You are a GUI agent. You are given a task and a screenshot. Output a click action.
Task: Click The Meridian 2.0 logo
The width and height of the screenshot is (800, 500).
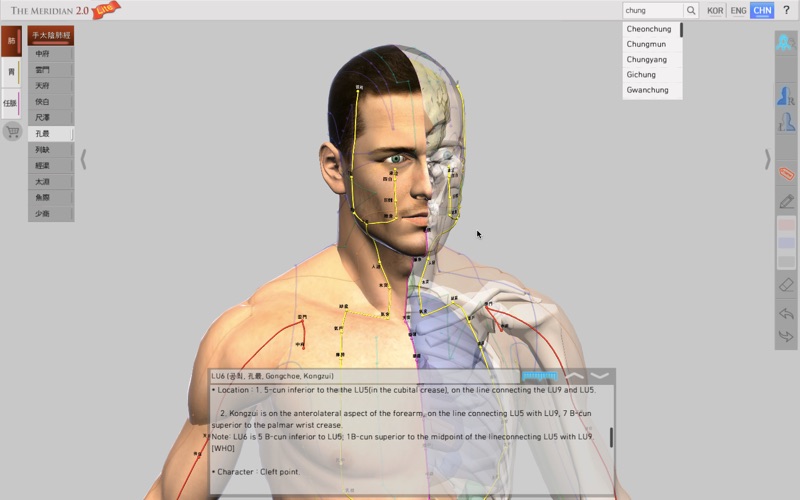point(49,10)
